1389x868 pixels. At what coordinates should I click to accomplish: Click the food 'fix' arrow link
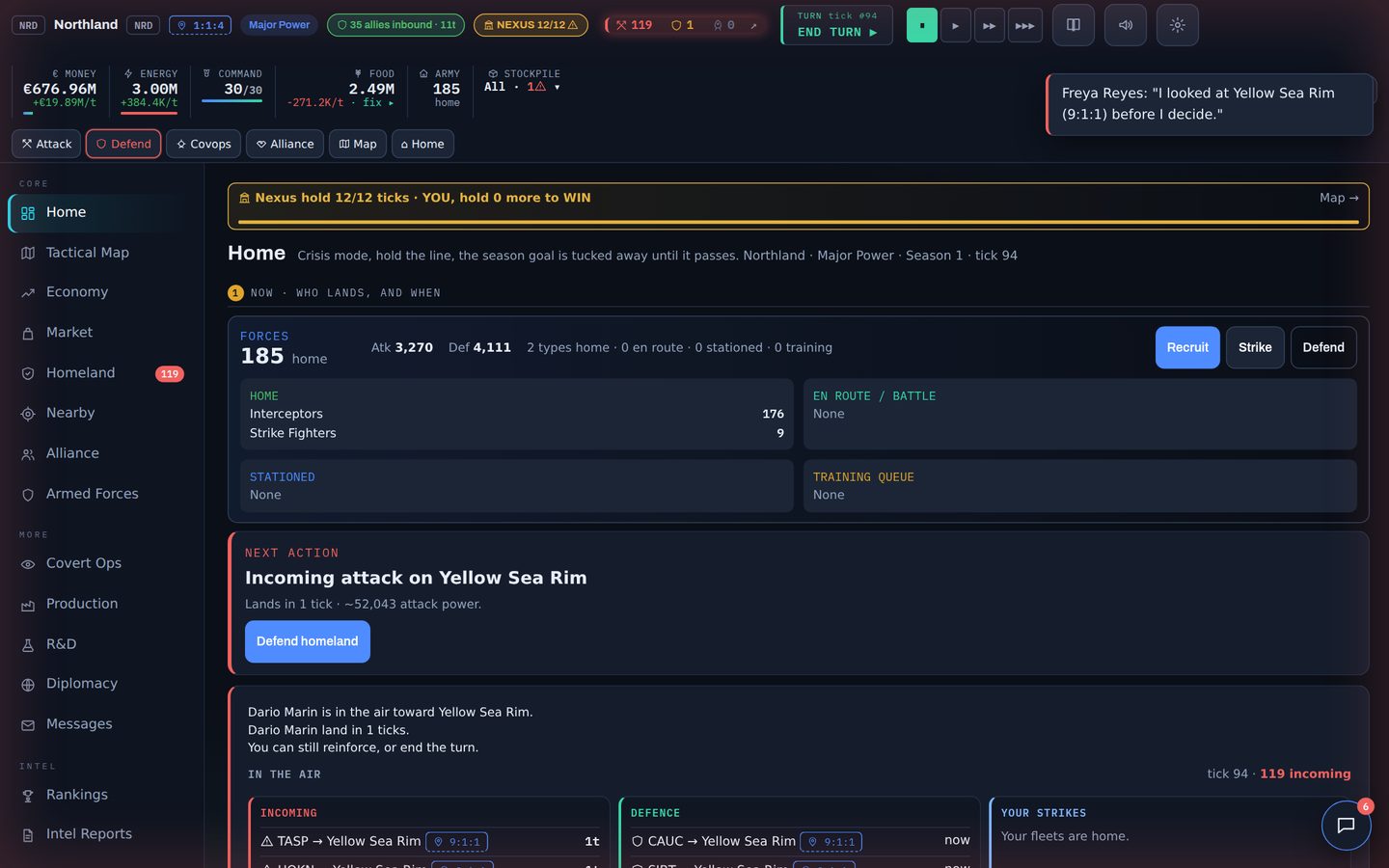click(x=378, y=102)
